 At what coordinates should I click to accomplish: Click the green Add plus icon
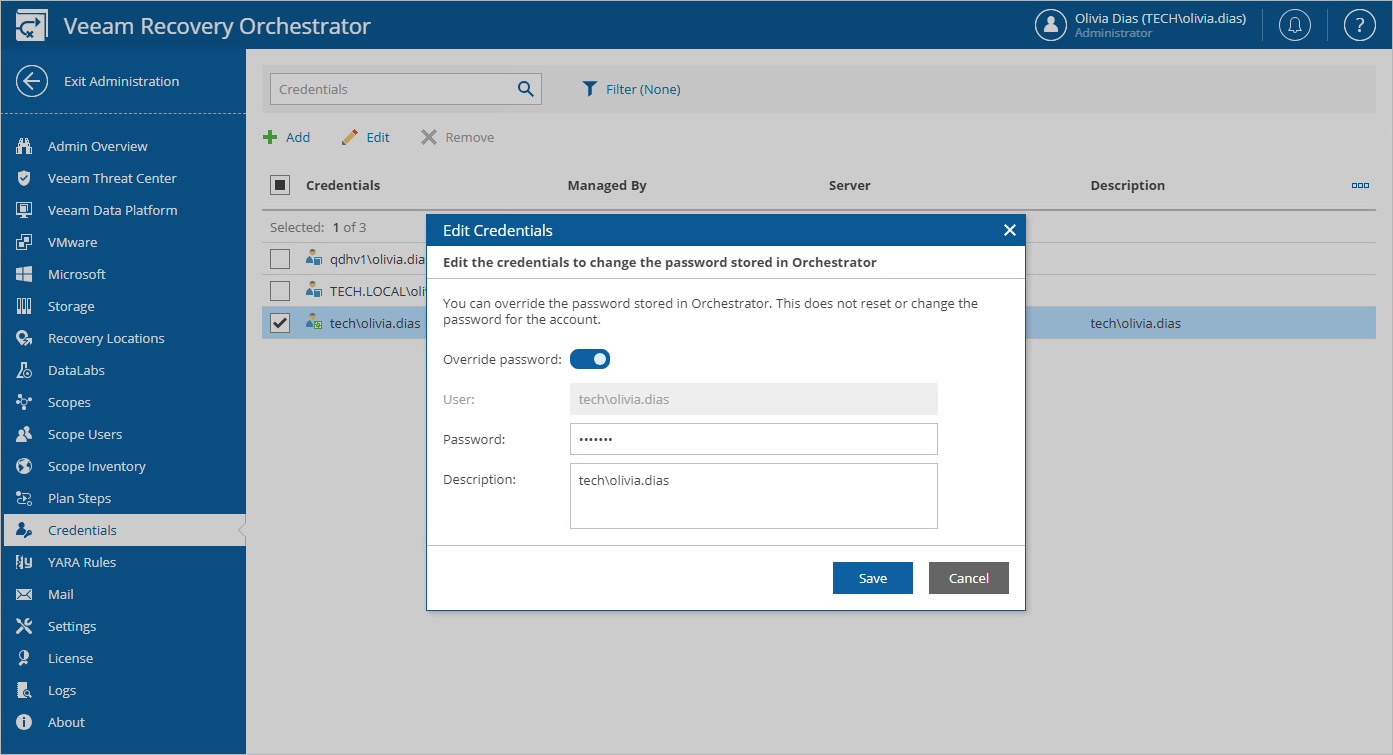point(270,137)
